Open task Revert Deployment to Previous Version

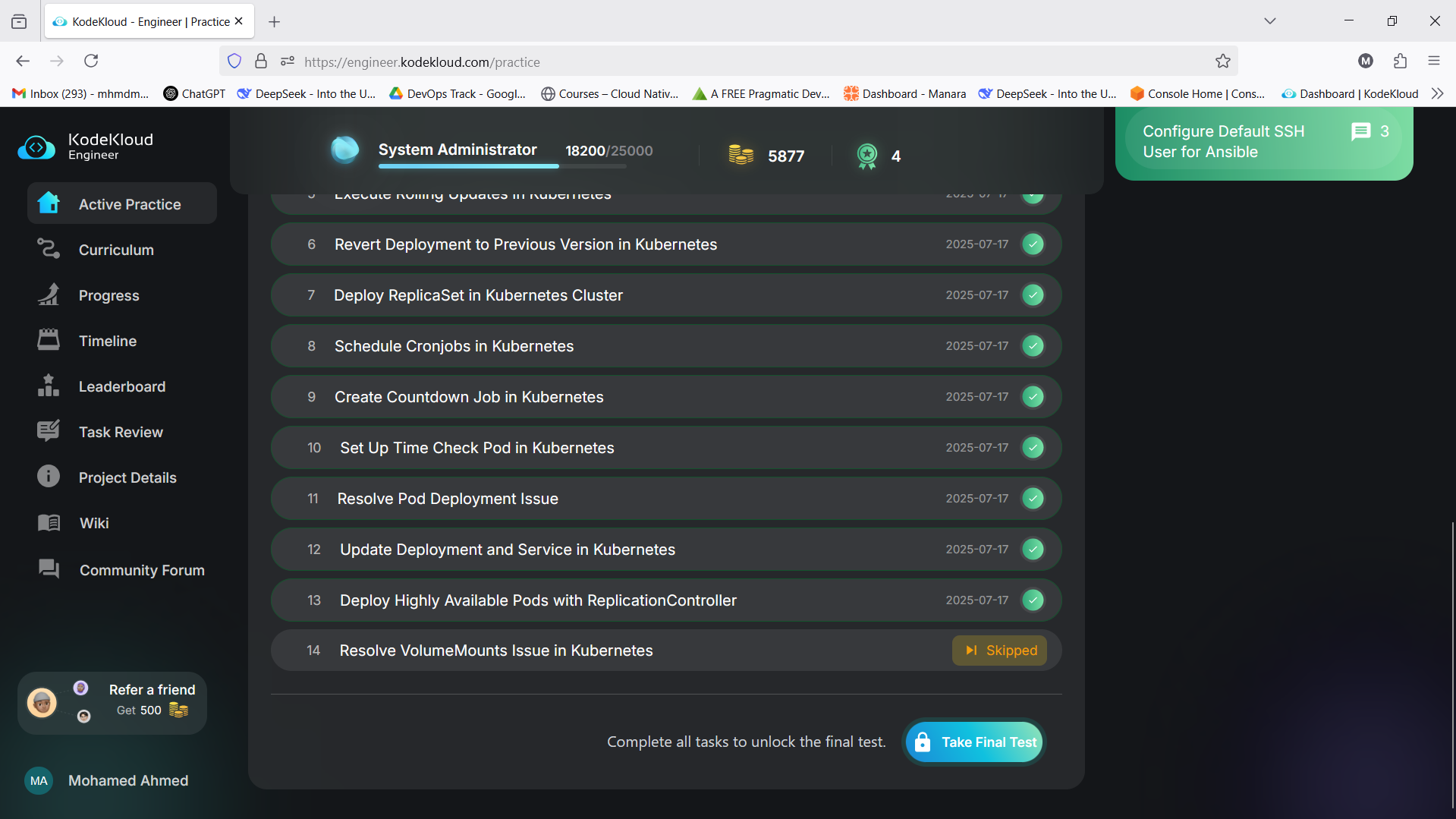point(666,244)
